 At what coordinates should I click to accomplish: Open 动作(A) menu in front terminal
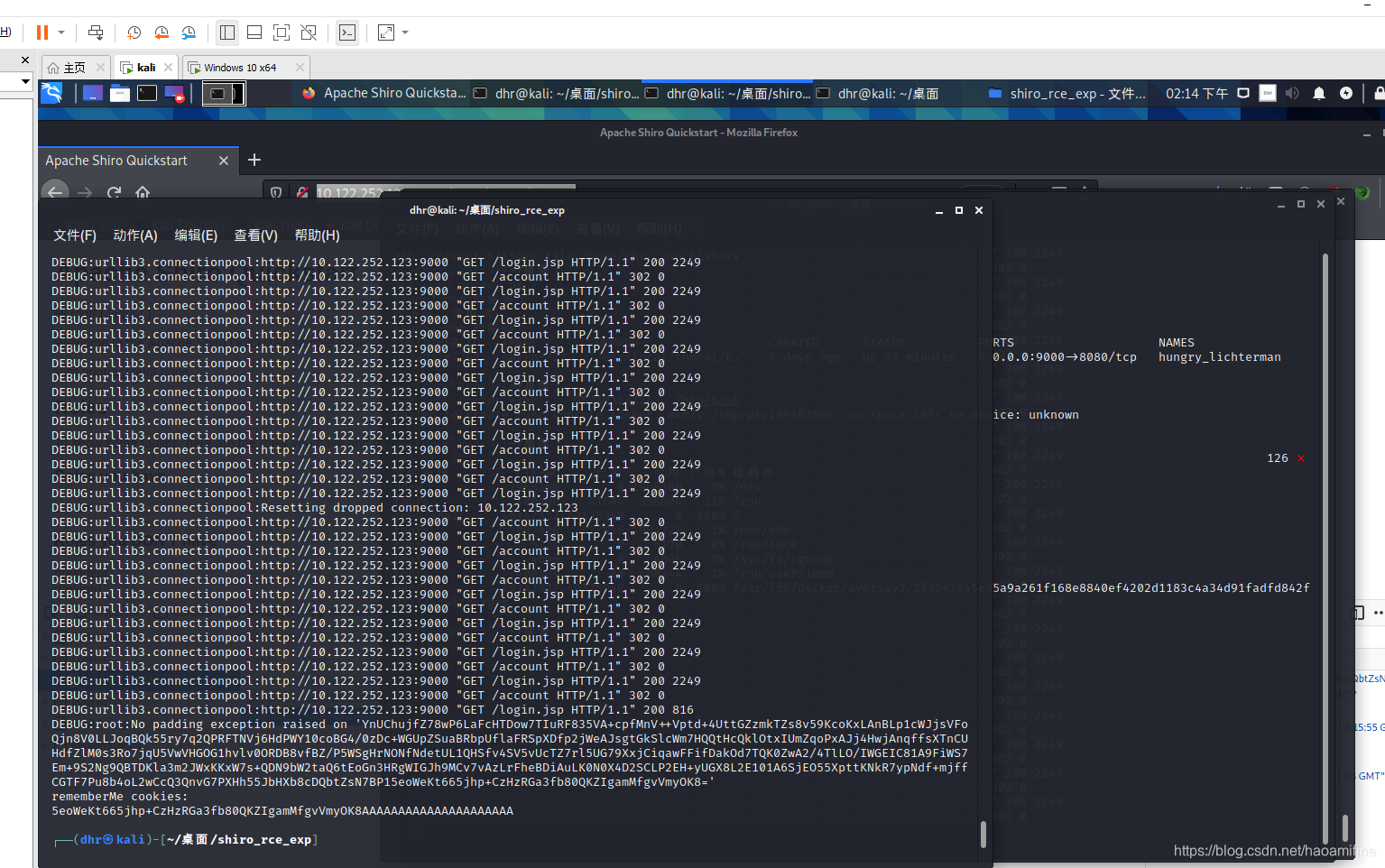[135, 235]
